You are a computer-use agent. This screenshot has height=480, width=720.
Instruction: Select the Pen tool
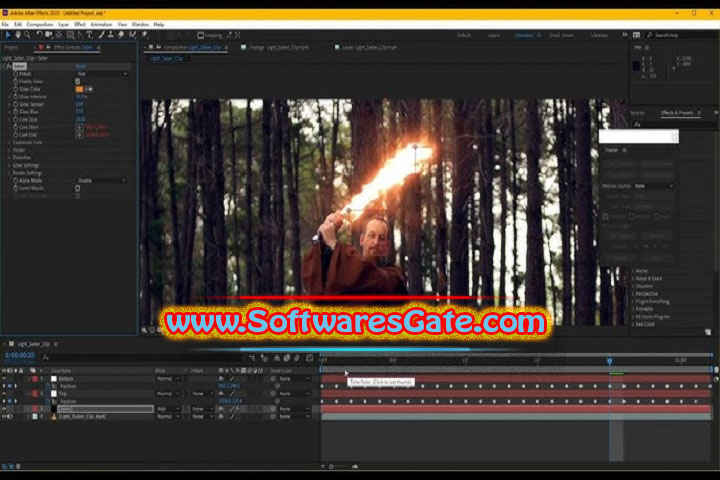80,35
